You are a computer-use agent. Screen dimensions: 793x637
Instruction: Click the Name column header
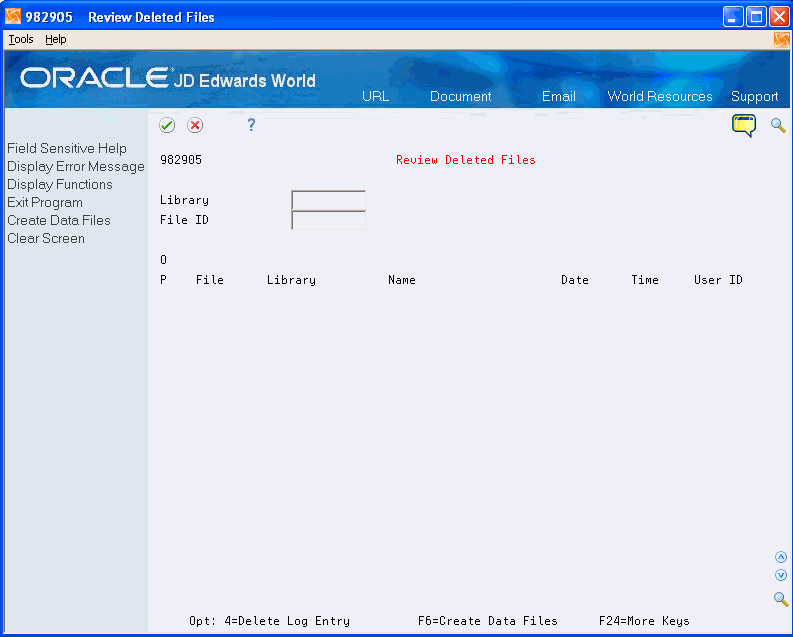click(402, 280)
